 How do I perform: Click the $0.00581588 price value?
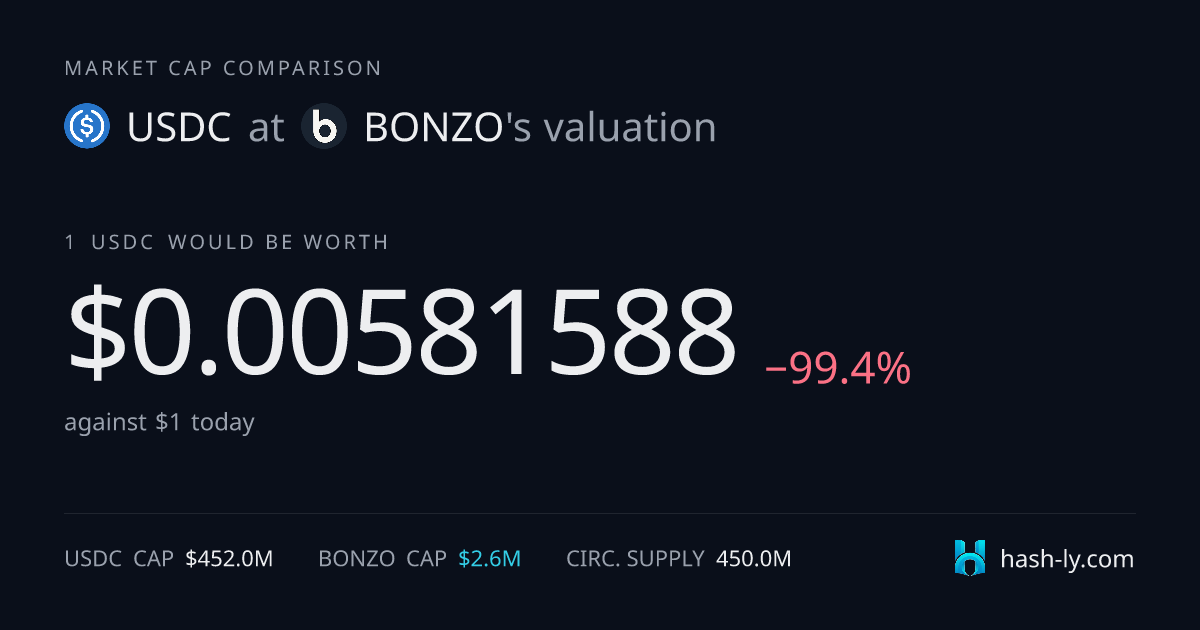click(x=400, y=332)
